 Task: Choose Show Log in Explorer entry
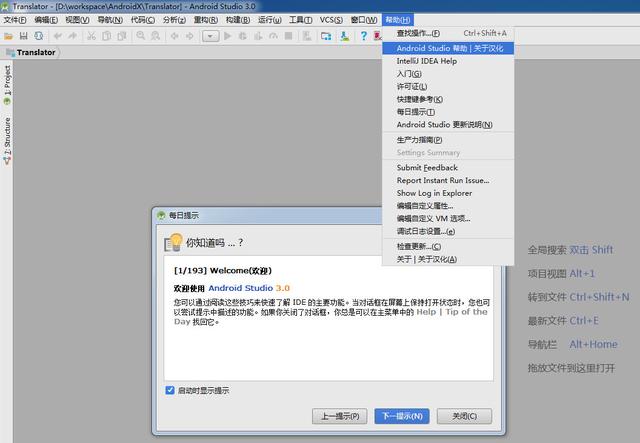[448, 193]
